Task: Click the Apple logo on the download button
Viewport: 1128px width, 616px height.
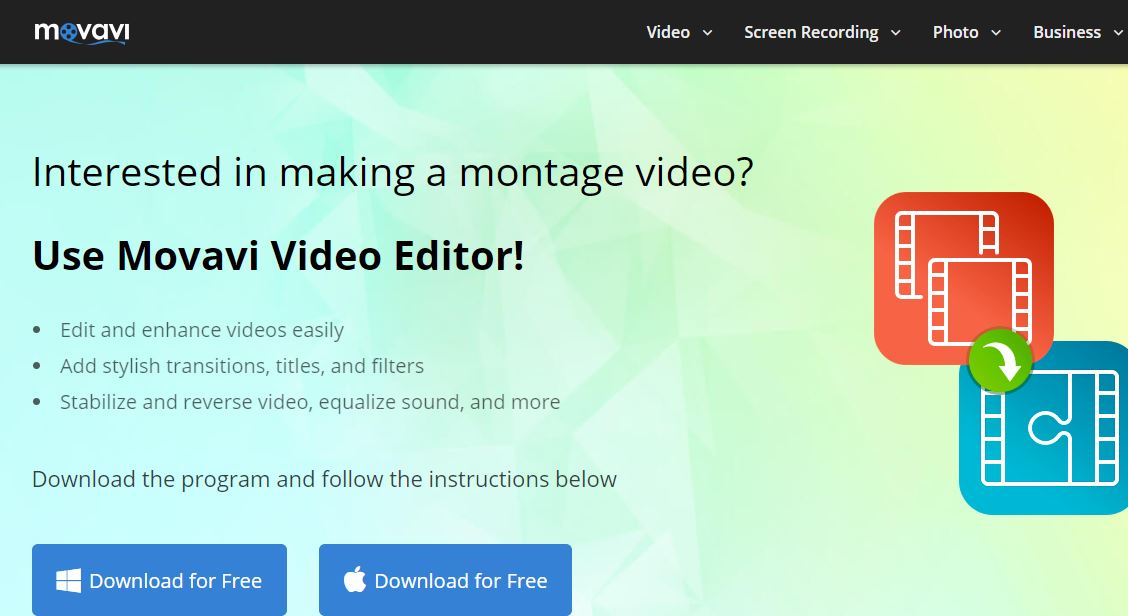Action: click(x=355, y=580)
